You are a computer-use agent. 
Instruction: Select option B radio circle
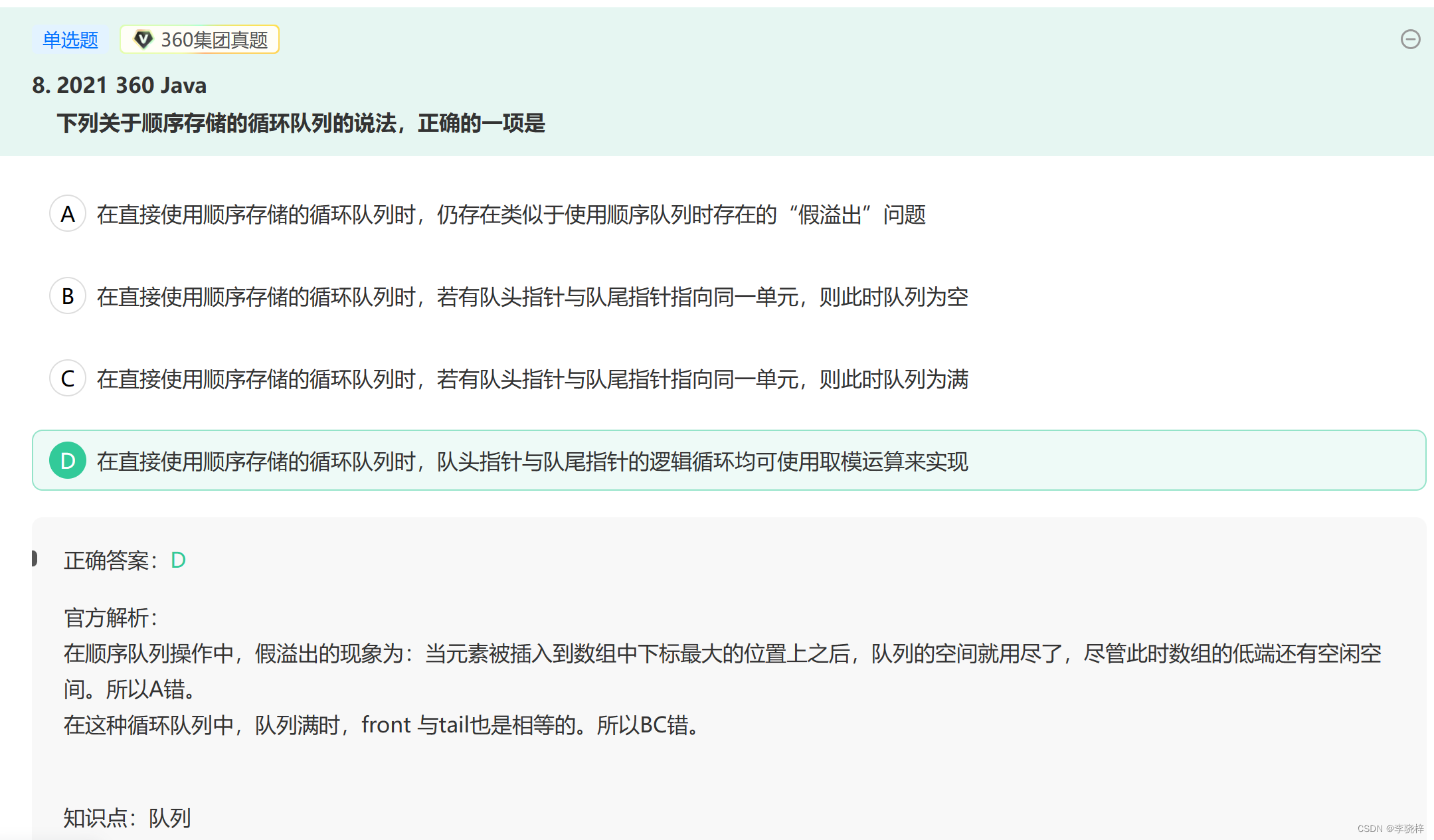68,296
